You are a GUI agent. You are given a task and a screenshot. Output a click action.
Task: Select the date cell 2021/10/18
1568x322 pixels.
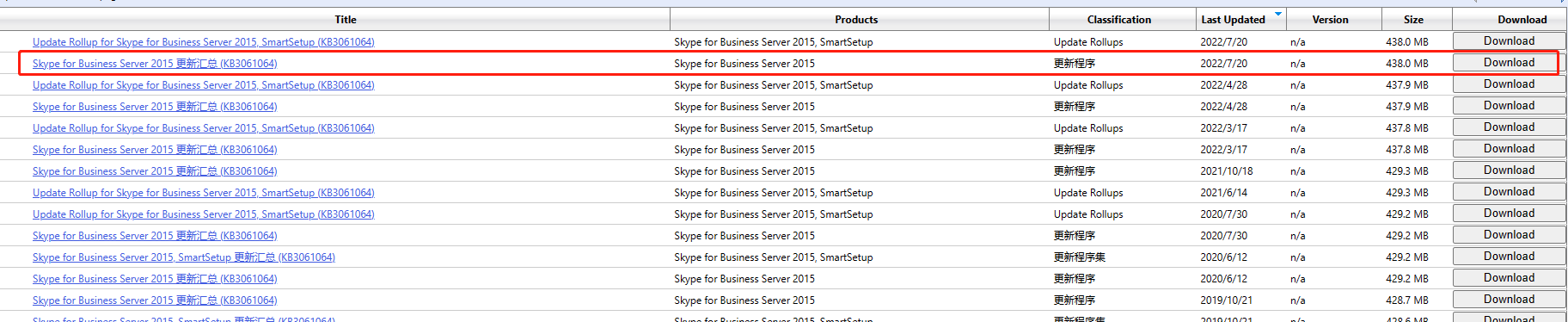[1227, 171]
